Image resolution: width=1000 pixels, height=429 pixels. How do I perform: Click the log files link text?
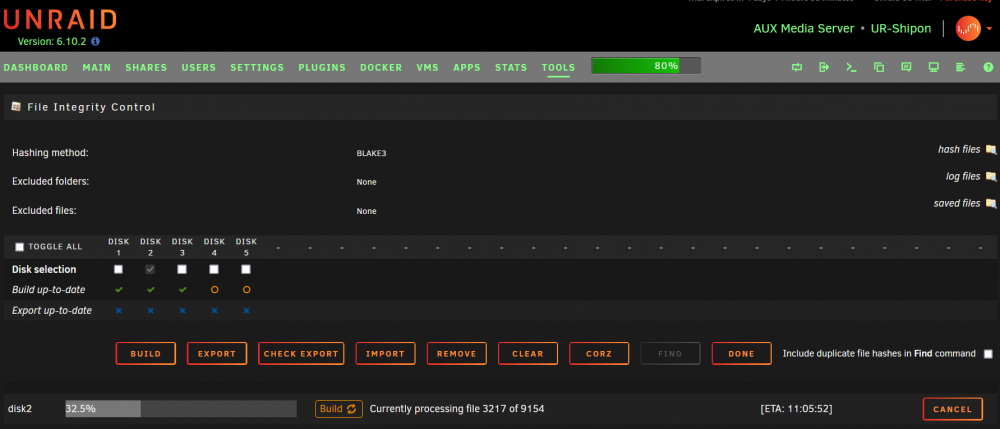[x=963, y=177]
